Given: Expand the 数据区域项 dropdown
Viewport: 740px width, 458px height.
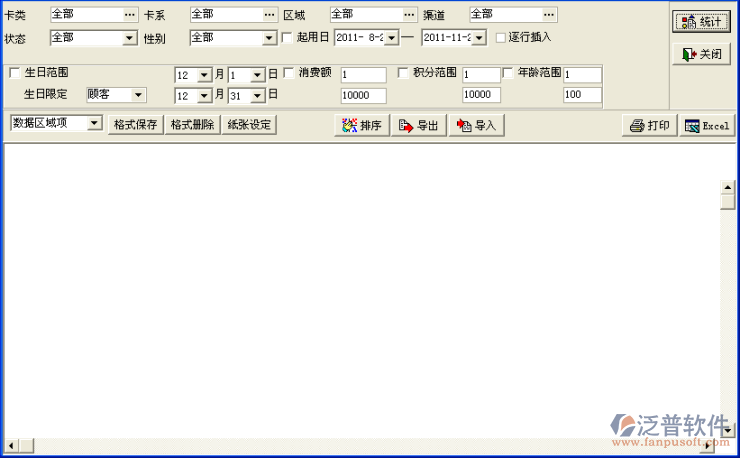Looking at the screenshot, I should 94,123.
